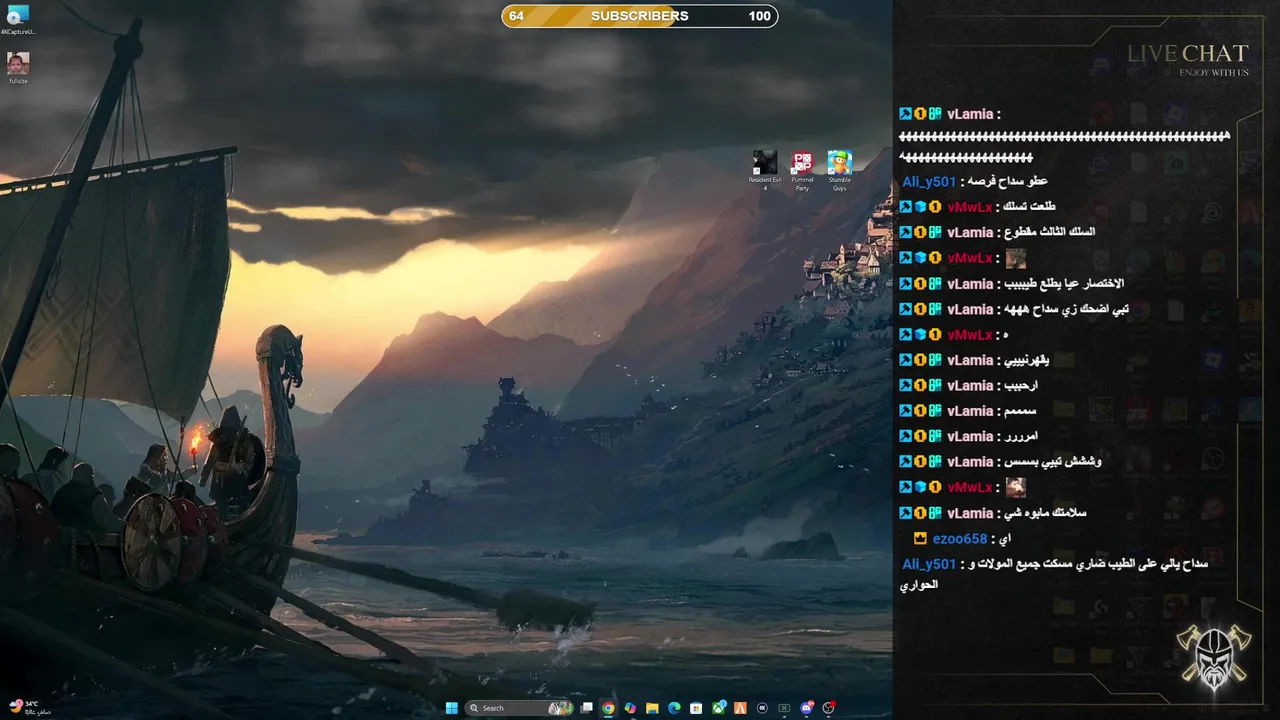Screen dimensions: 1280x720
Task: Open Microsoft Store from the taskbar
Action: (696, 708)
